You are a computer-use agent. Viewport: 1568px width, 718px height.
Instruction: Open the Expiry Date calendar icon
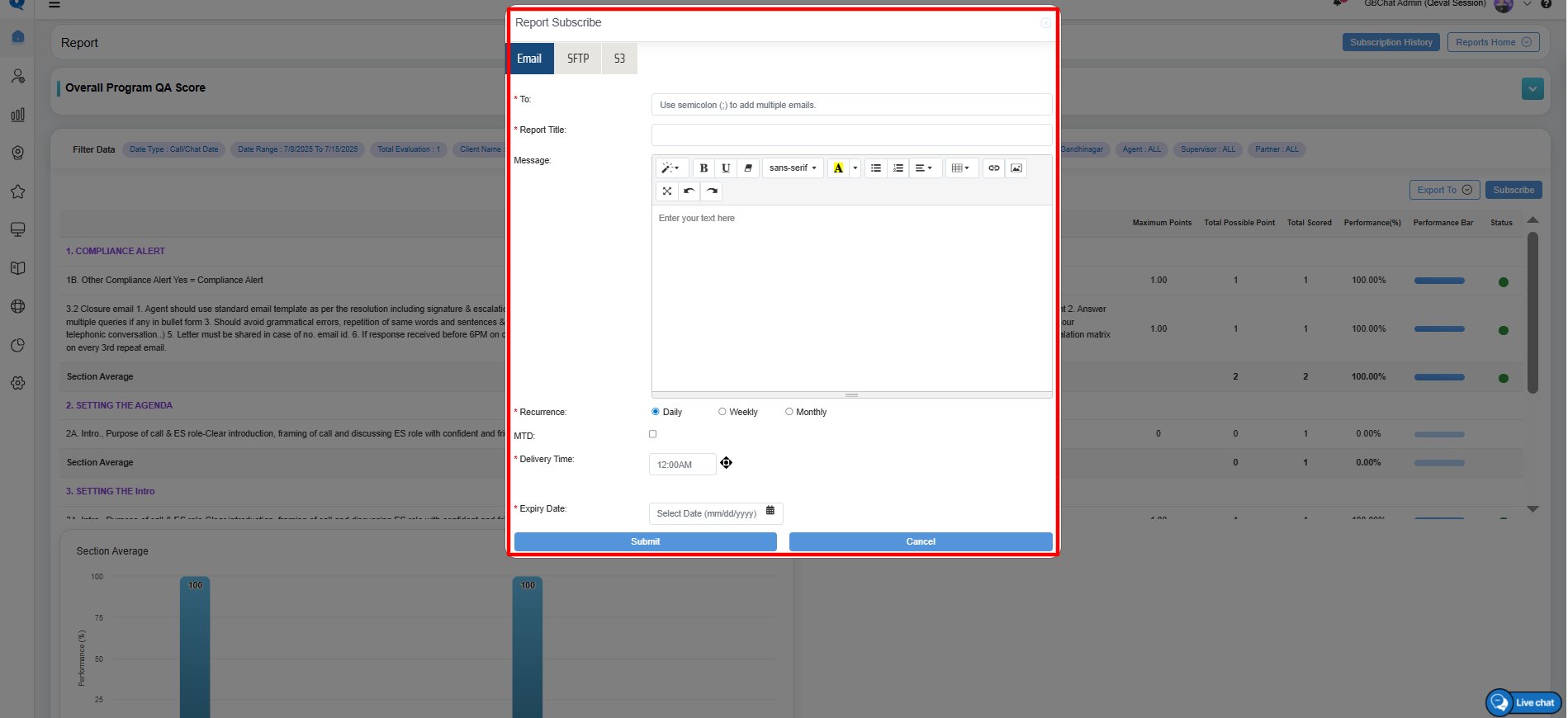[x=770, y=511]
